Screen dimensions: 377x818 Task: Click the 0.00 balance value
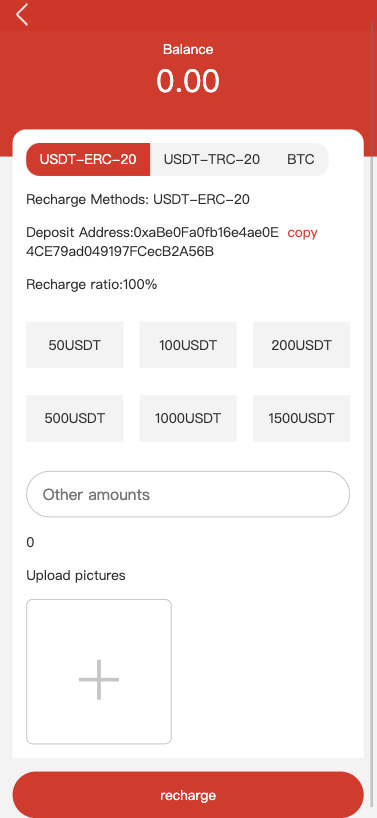click(x=188, y=81)
